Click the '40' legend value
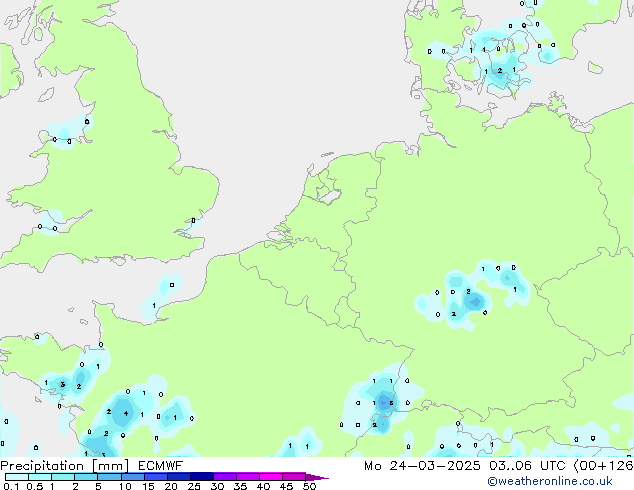 (x=263, y=486)
